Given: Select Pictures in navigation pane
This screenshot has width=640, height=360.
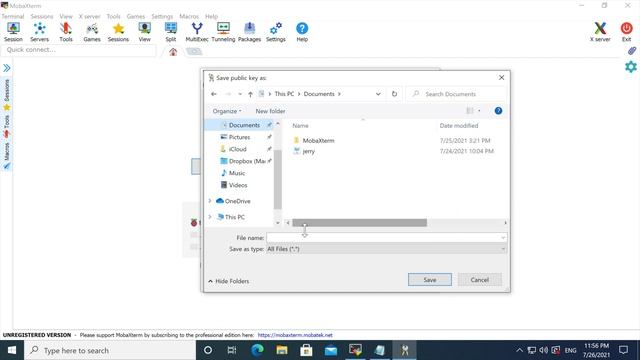Looking at the screenshot, I should click(240, 137).
